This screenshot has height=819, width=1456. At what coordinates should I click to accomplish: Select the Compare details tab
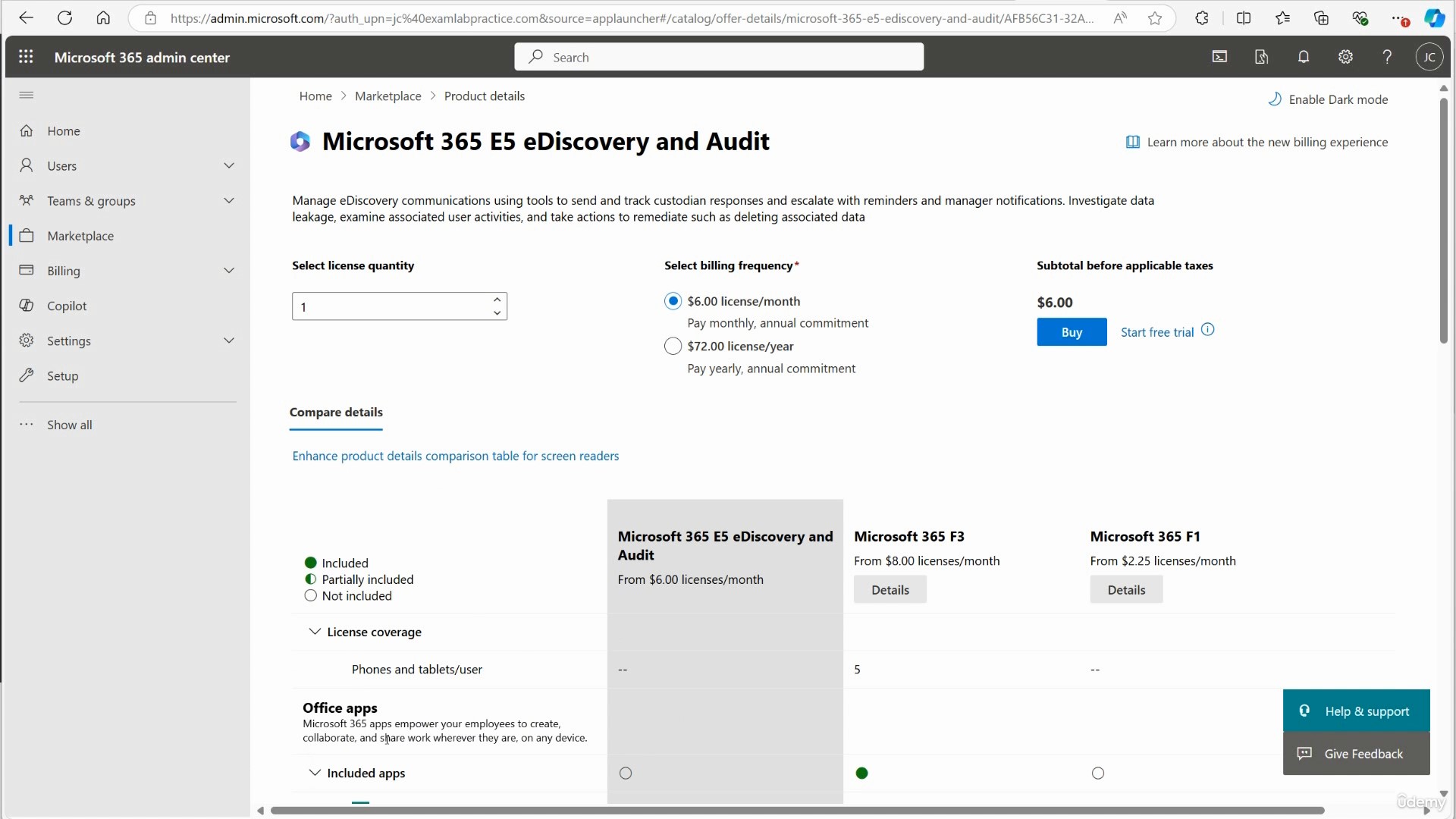tap(336, 412)
